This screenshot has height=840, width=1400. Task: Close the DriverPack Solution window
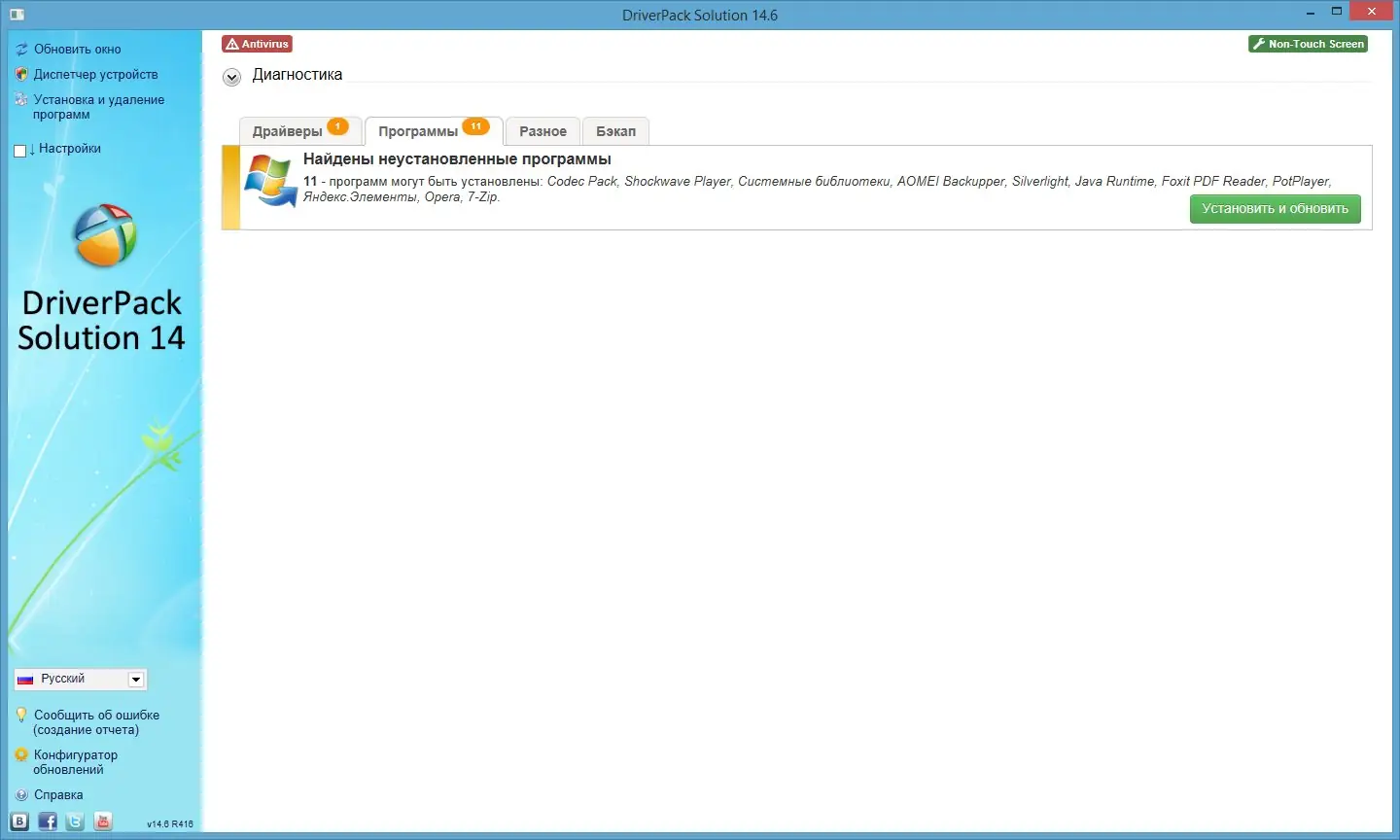point(1372,12)
